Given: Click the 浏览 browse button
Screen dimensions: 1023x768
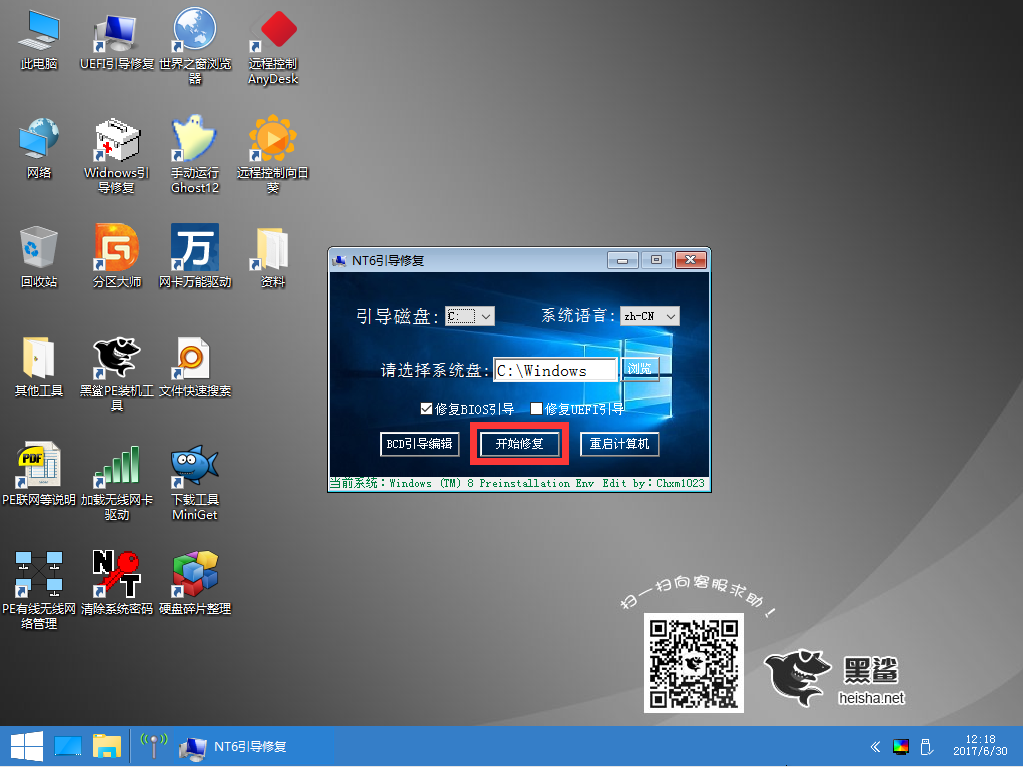Looking at the screenshot, I should tap(639, 369).
